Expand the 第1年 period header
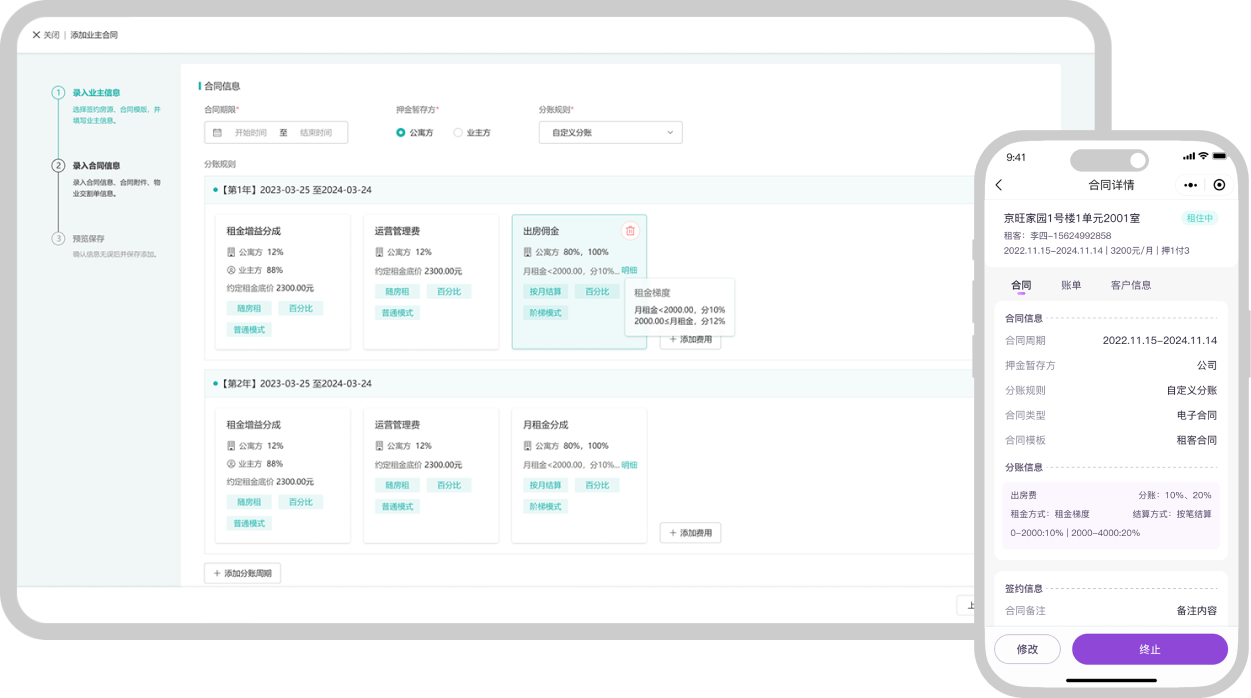Screen dimensions: 1251x698 pyautogui.click(x=589, y=190)
